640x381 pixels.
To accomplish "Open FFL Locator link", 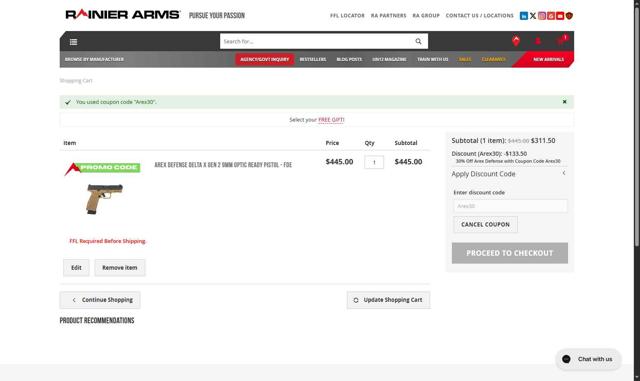I will 347,16.
